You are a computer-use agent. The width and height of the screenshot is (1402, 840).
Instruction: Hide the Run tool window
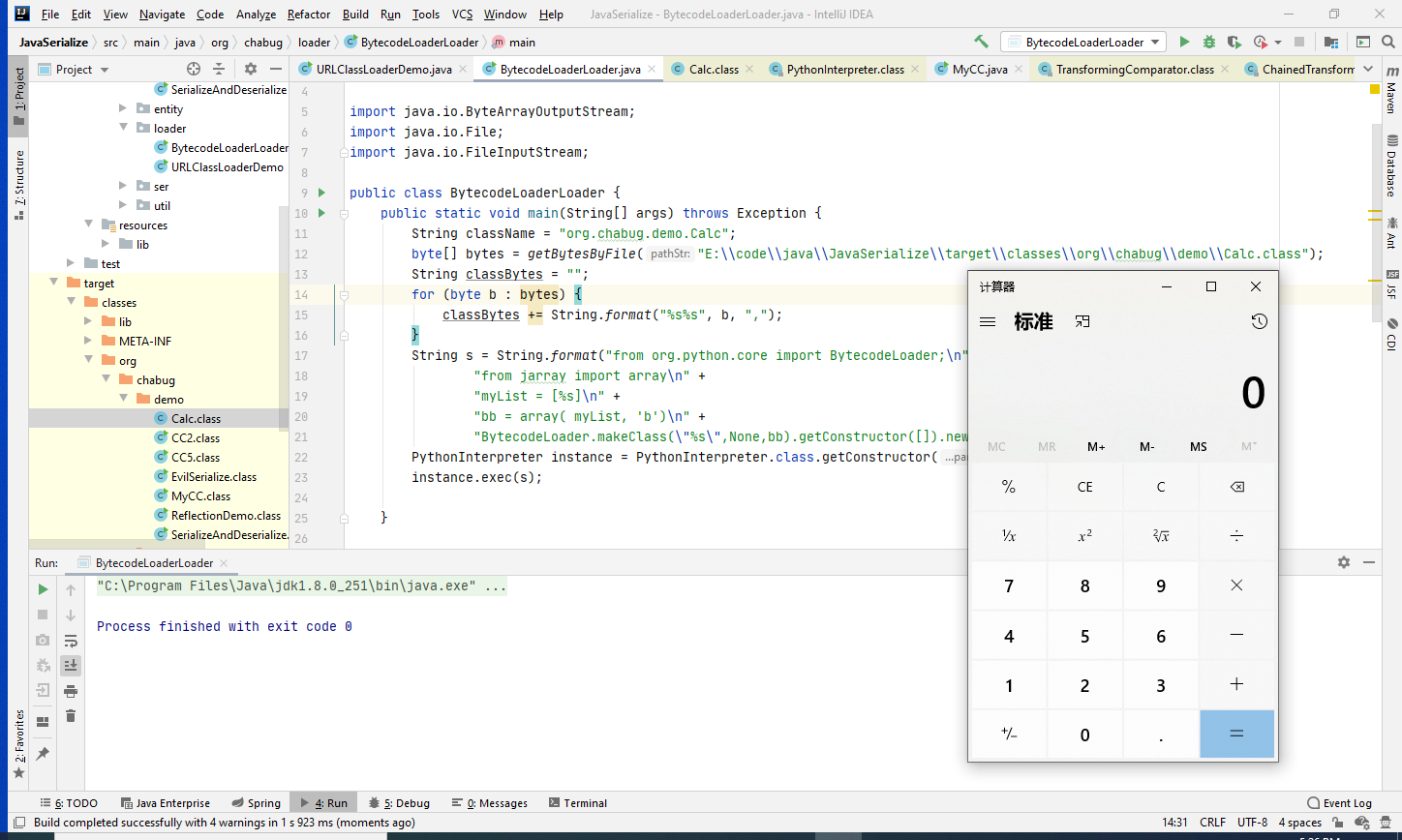[x=1369, y=562]
